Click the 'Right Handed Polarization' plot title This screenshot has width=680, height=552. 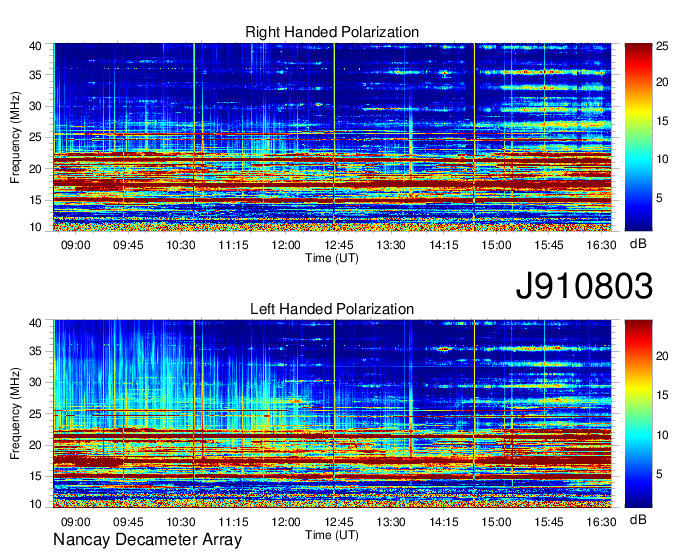pyautogui.click(x=332, y=32)
